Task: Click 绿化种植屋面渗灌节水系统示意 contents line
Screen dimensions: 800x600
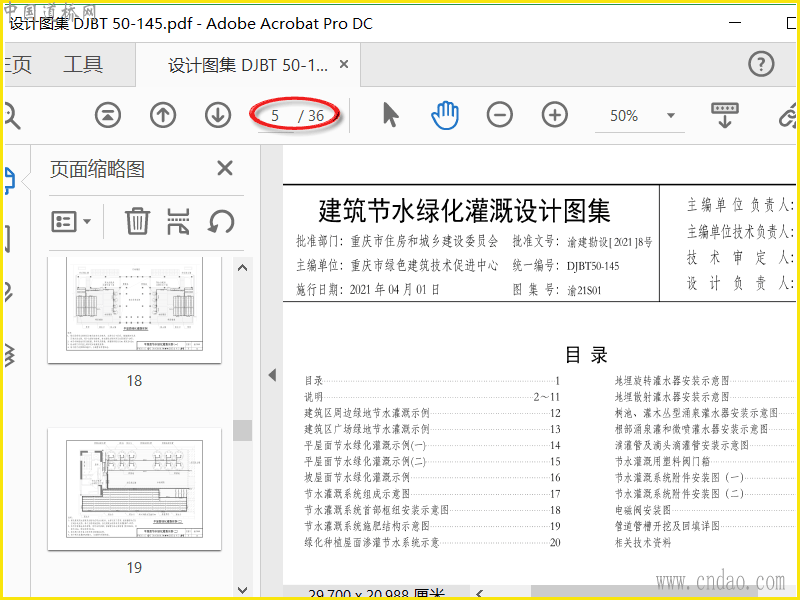Action: click(432, 542)
